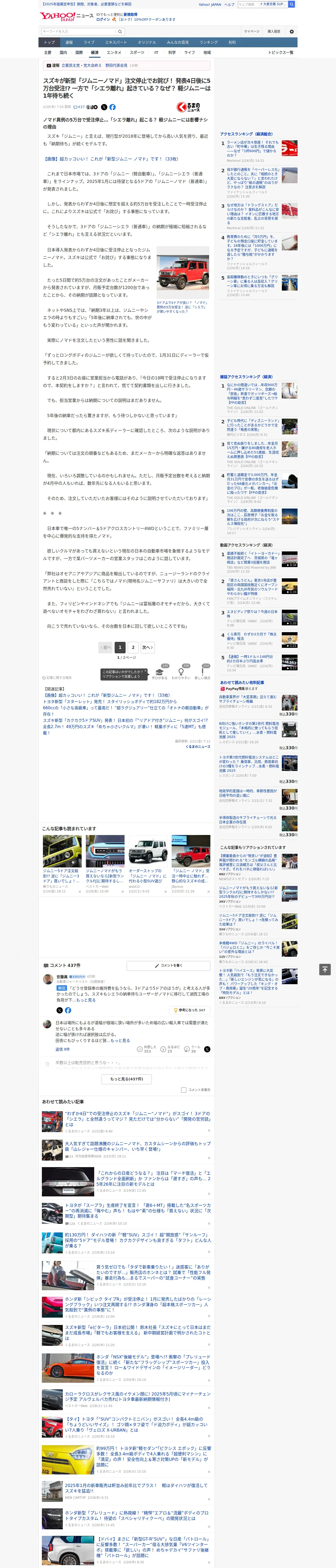The width and height of the screenshot is (336, 1568).
Task: Open the 有料 tab
Action: pos(232,43)
